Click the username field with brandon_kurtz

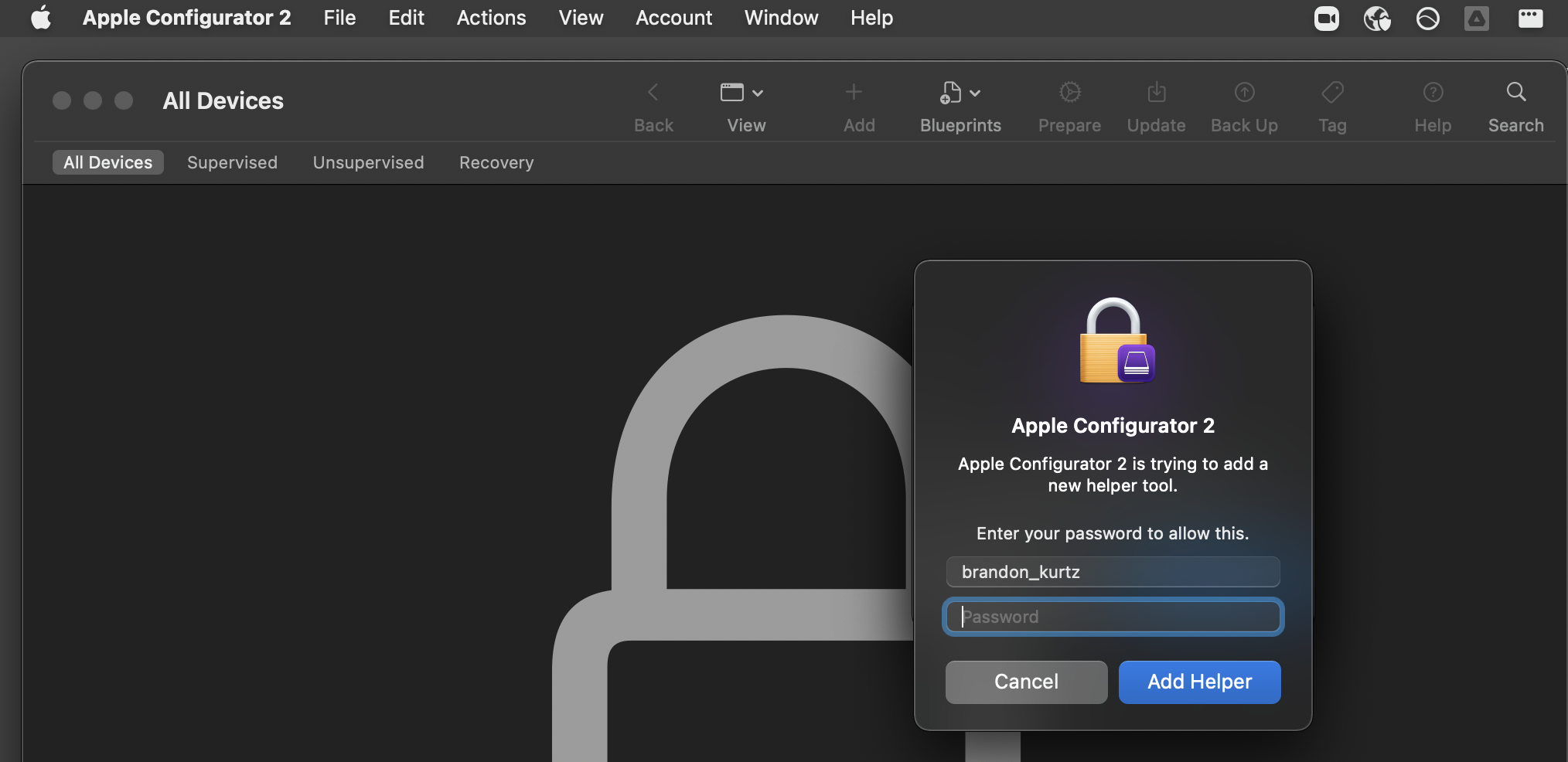coord(1113,572)
